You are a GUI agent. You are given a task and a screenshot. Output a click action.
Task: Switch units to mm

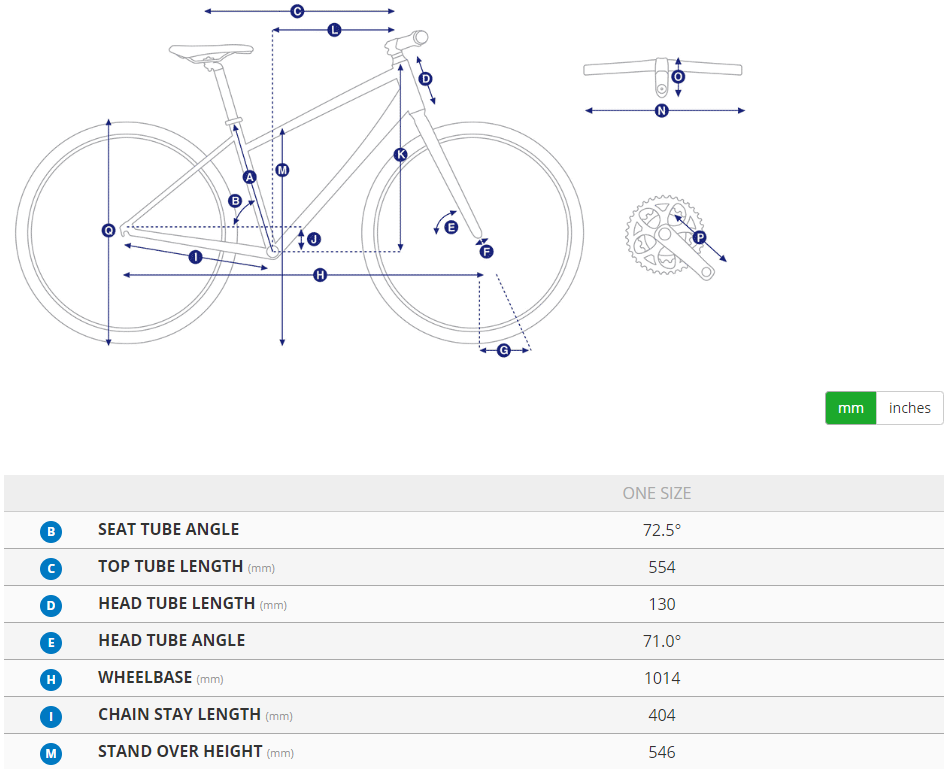(x=851, y=408)
